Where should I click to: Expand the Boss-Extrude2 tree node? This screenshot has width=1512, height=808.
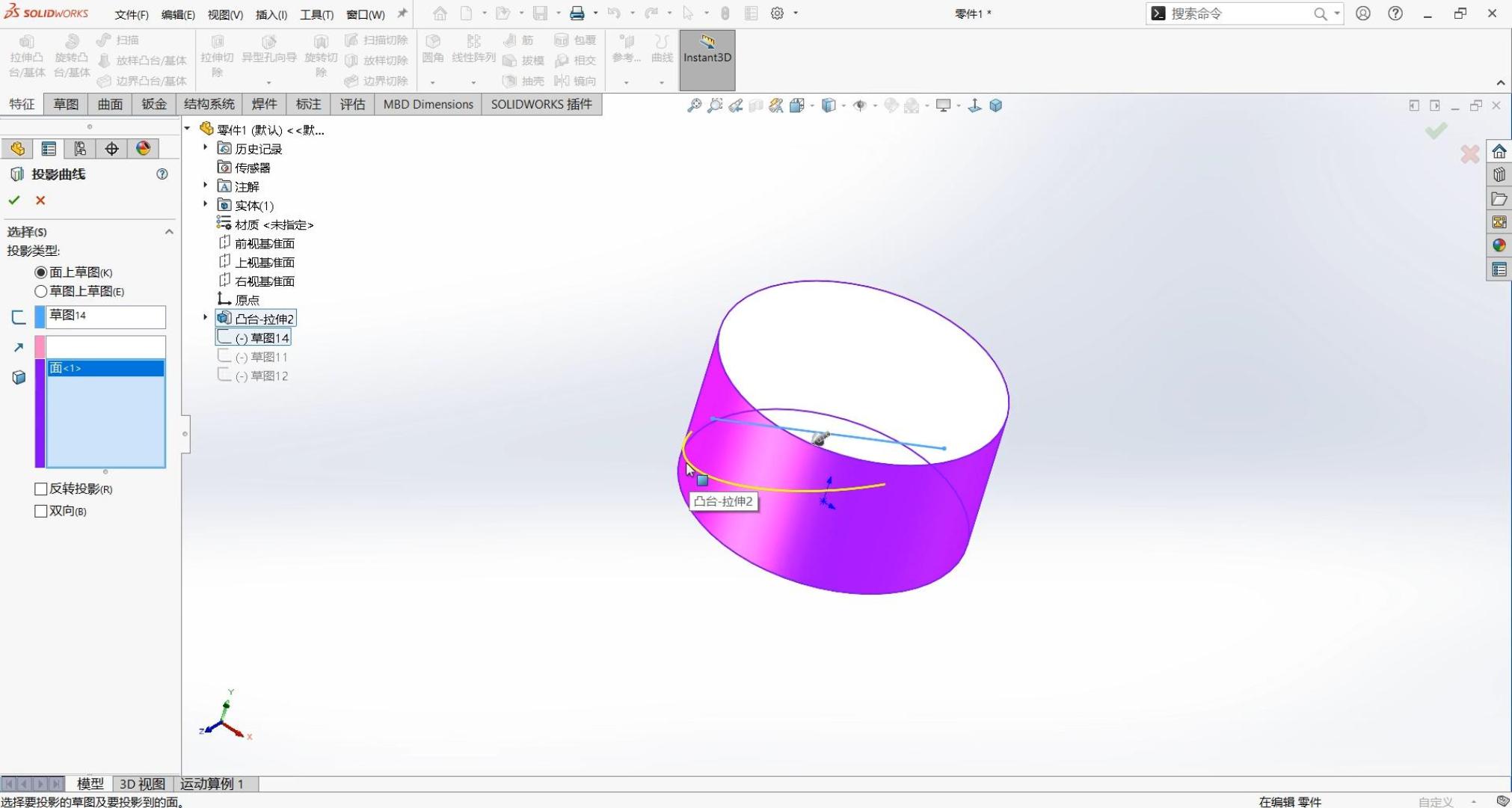coord(206,318)
